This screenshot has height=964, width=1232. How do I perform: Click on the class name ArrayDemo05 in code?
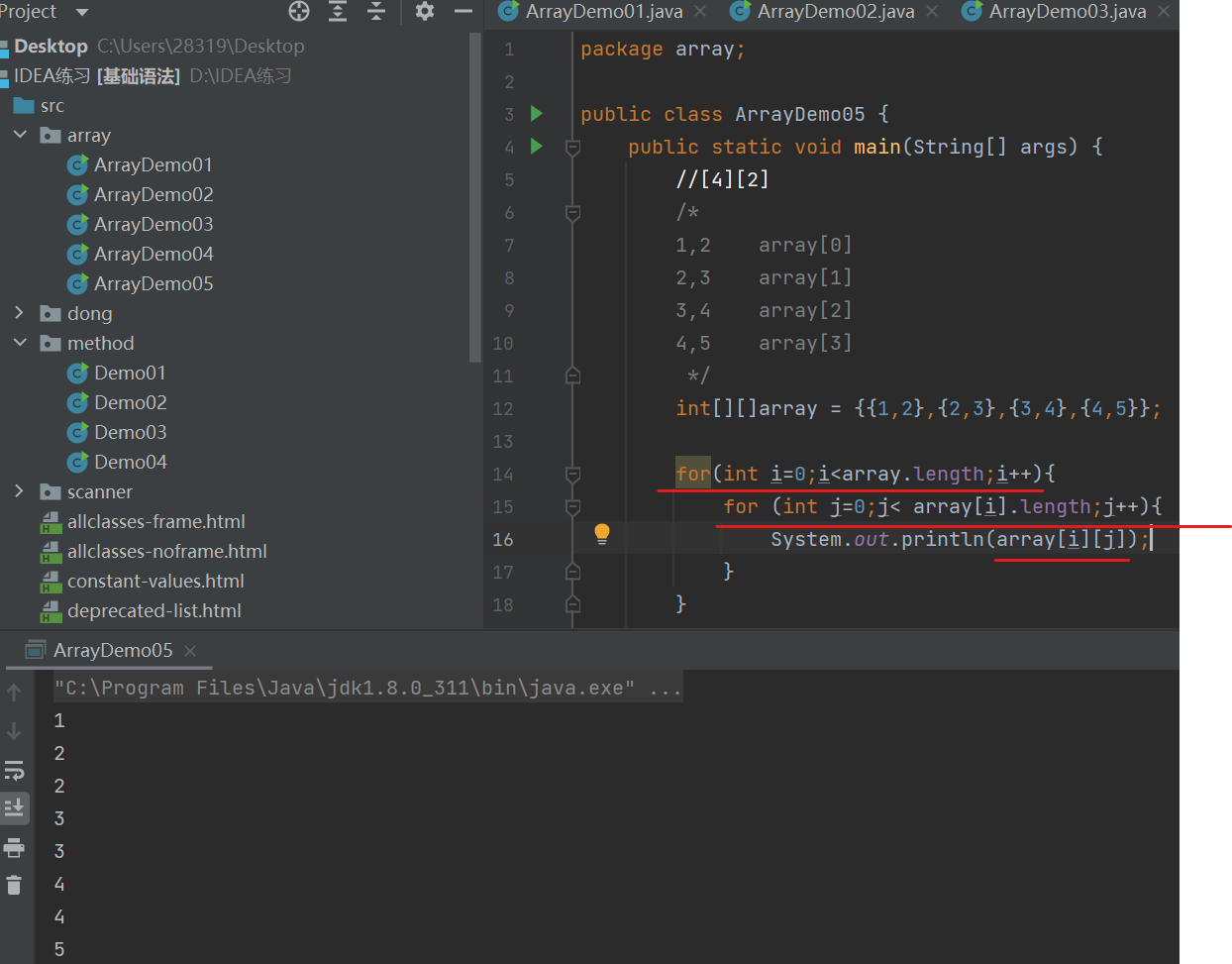[800, 114]
